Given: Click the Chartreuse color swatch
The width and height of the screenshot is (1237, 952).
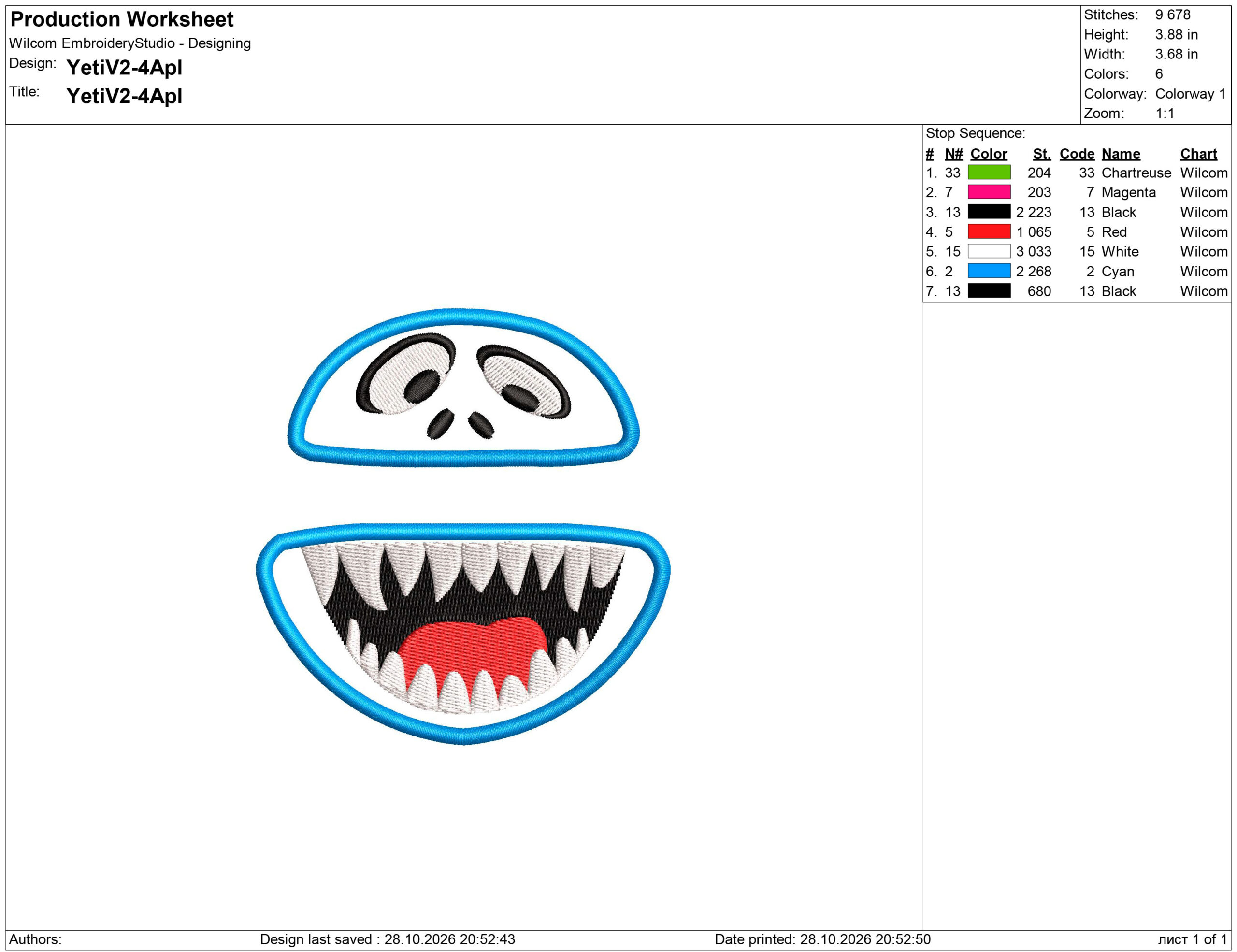Looking at the screenshot, I should (x=989, y=172).
